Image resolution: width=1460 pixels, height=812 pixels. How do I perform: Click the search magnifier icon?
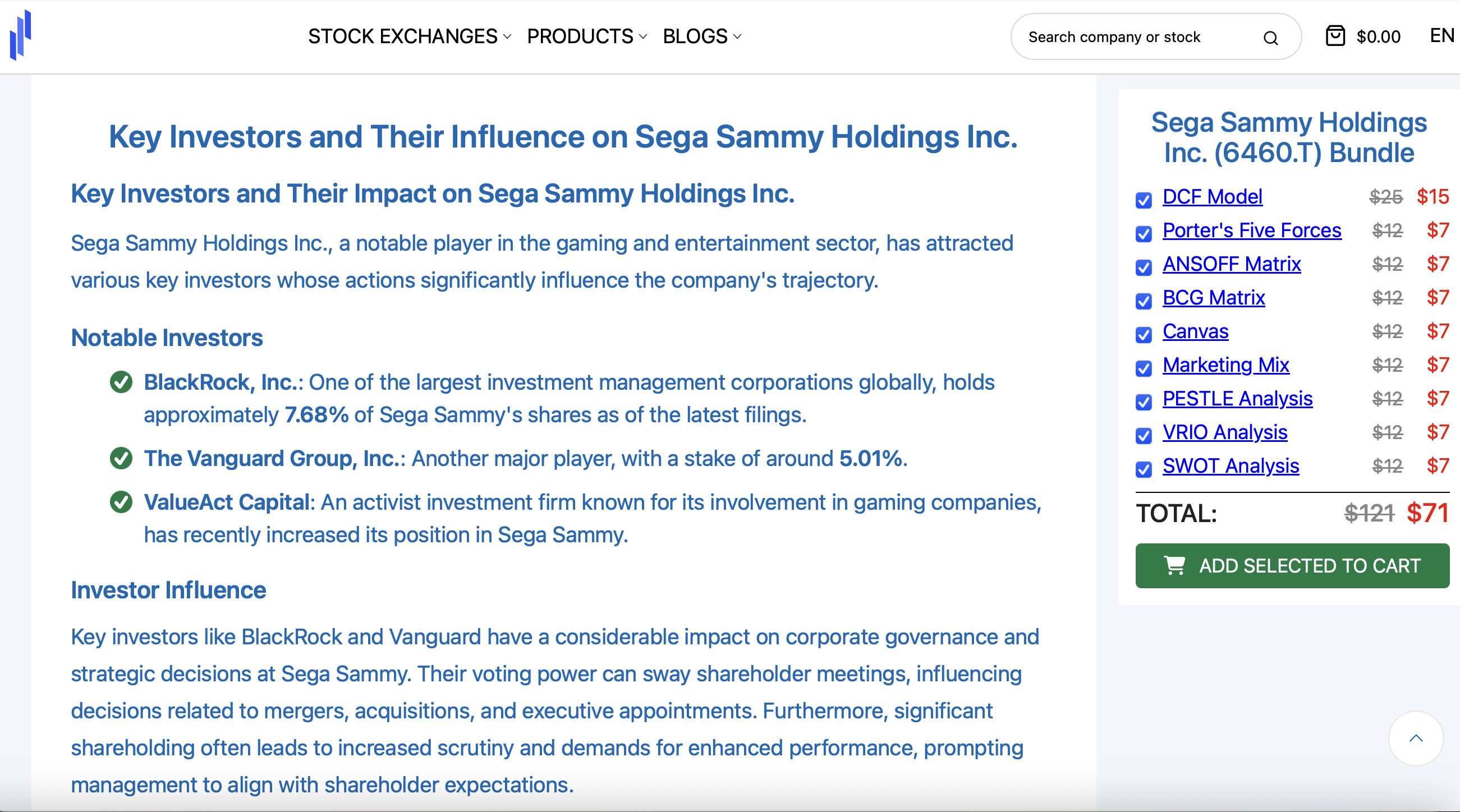tap(1270, 38)
